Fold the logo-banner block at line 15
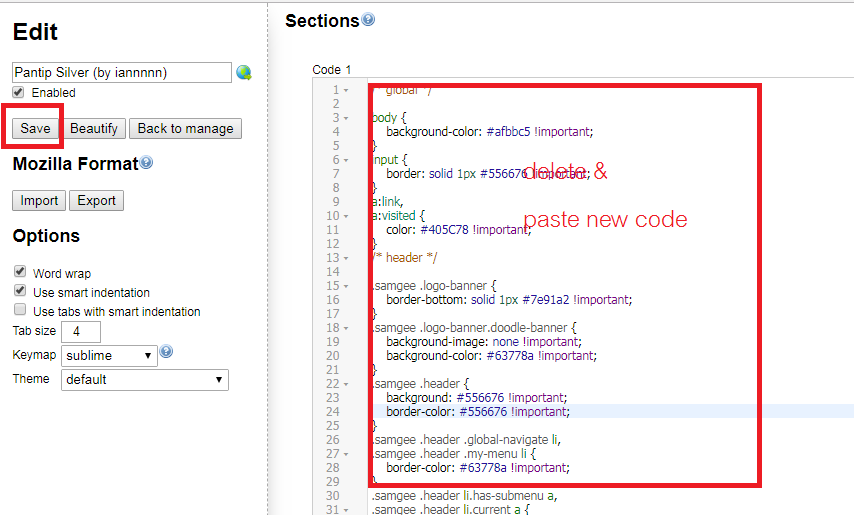 tap(346, 286)
